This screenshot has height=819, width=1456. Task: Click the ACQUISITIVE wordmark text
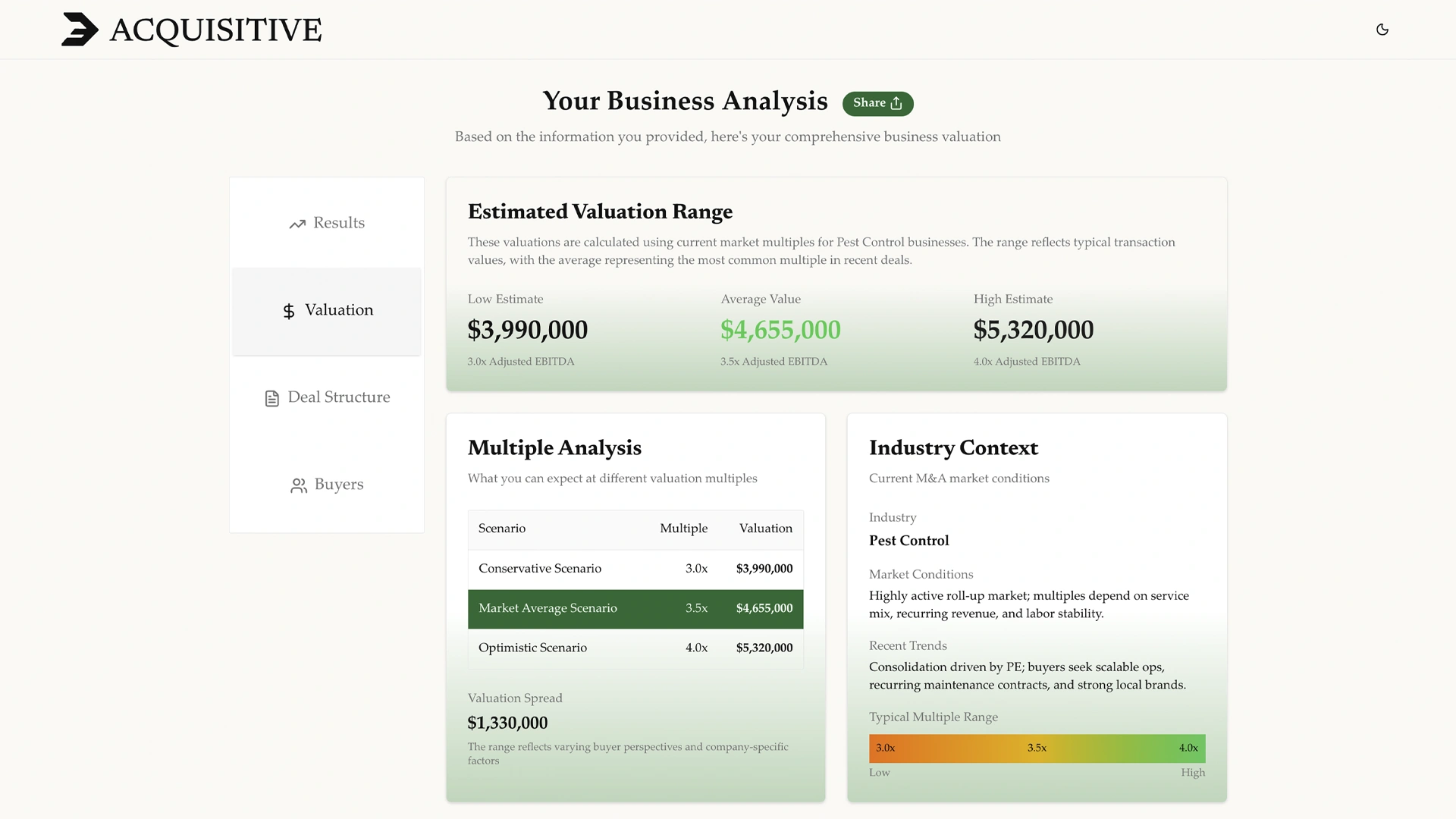coord(216,30)
